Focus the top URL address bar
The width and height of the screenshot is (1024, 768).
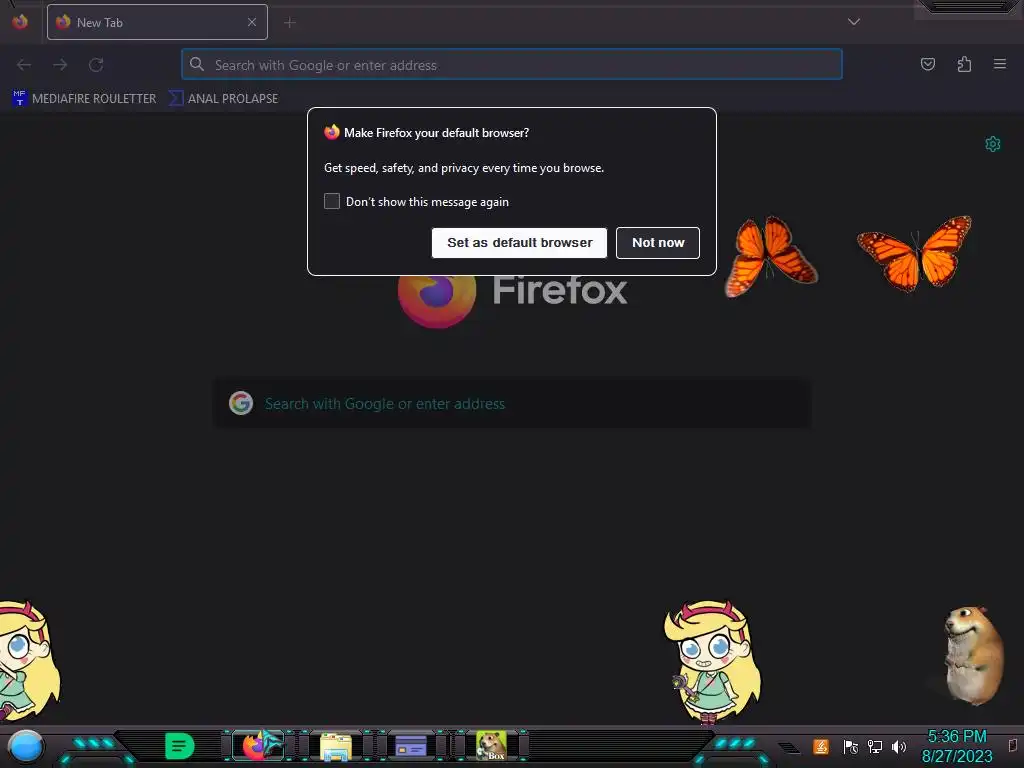click(511, 65)
